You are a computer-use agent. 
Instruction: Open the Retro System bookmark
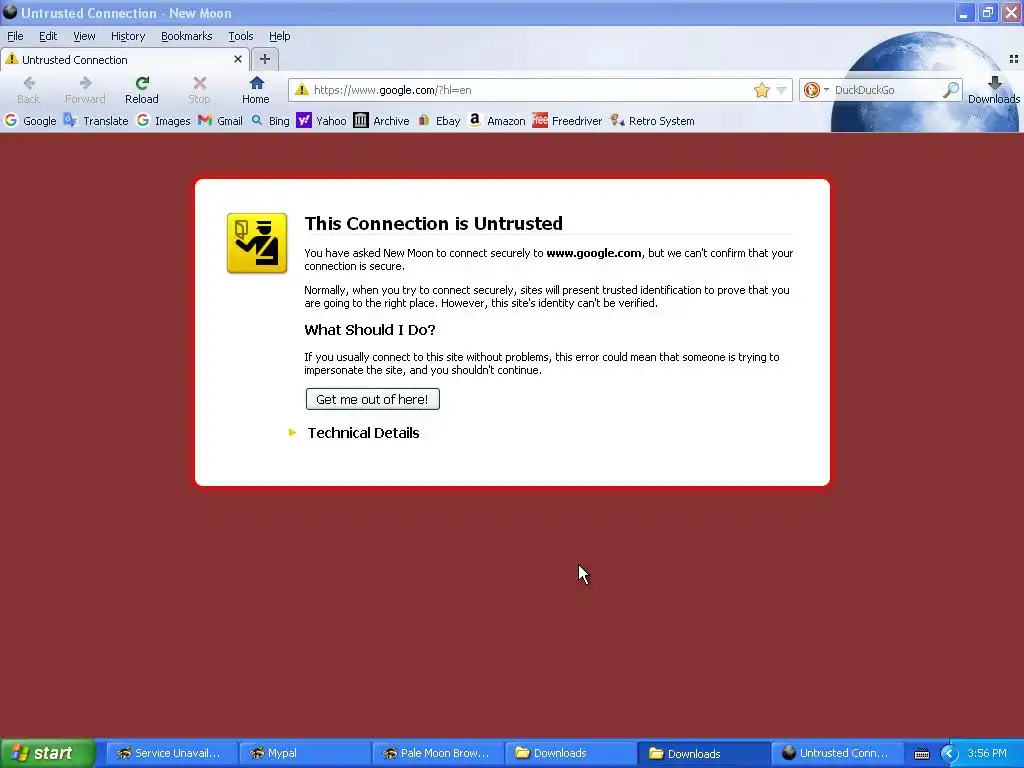coord(652,121)
